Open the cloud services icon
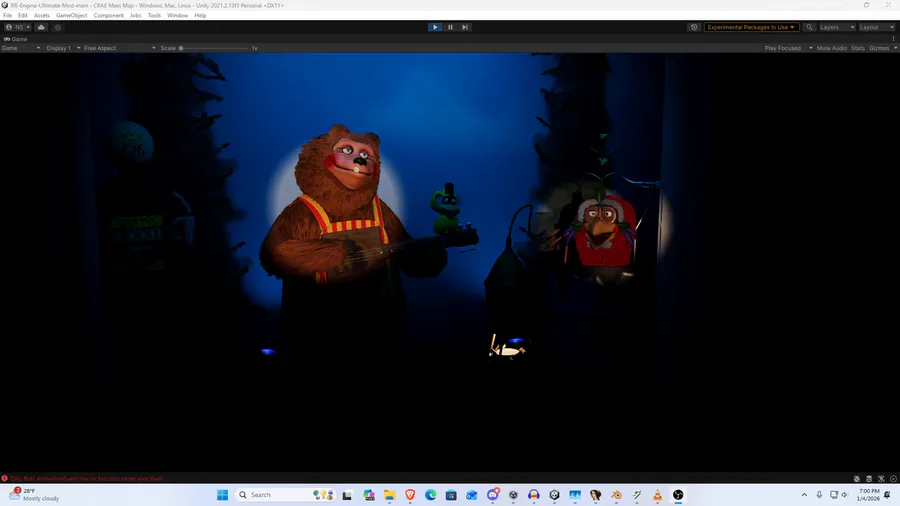The image size is (900, 506). tap(41, 27)
